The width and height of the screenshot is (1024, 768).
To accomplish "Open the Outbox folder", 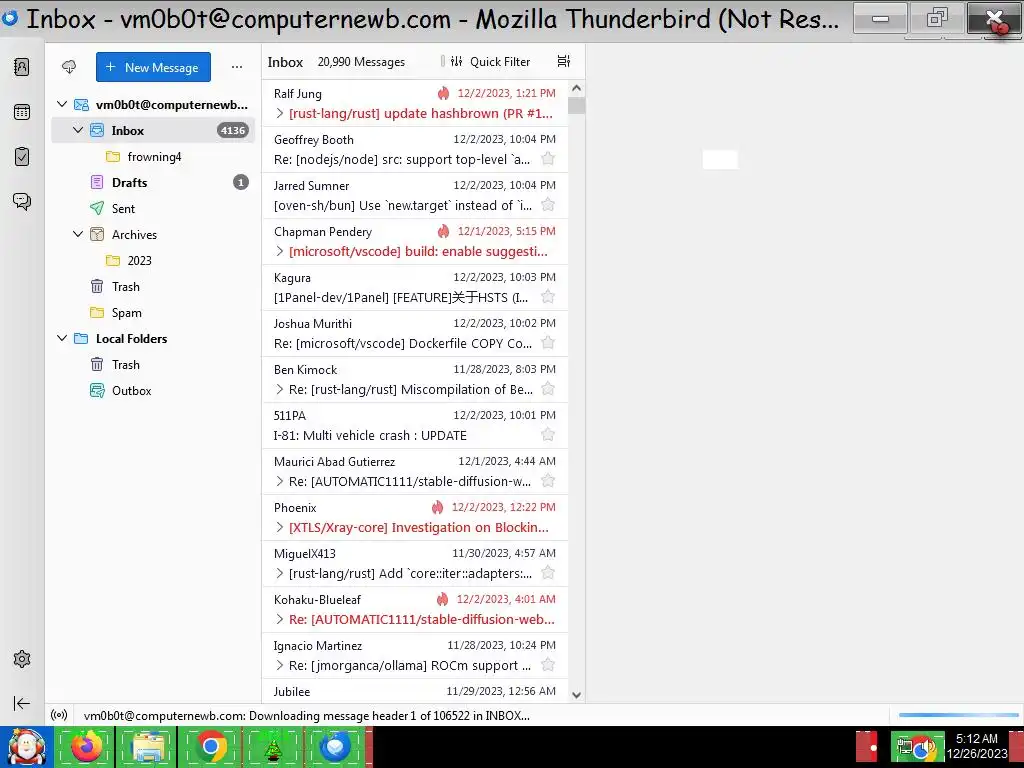I will pos(153,391).
